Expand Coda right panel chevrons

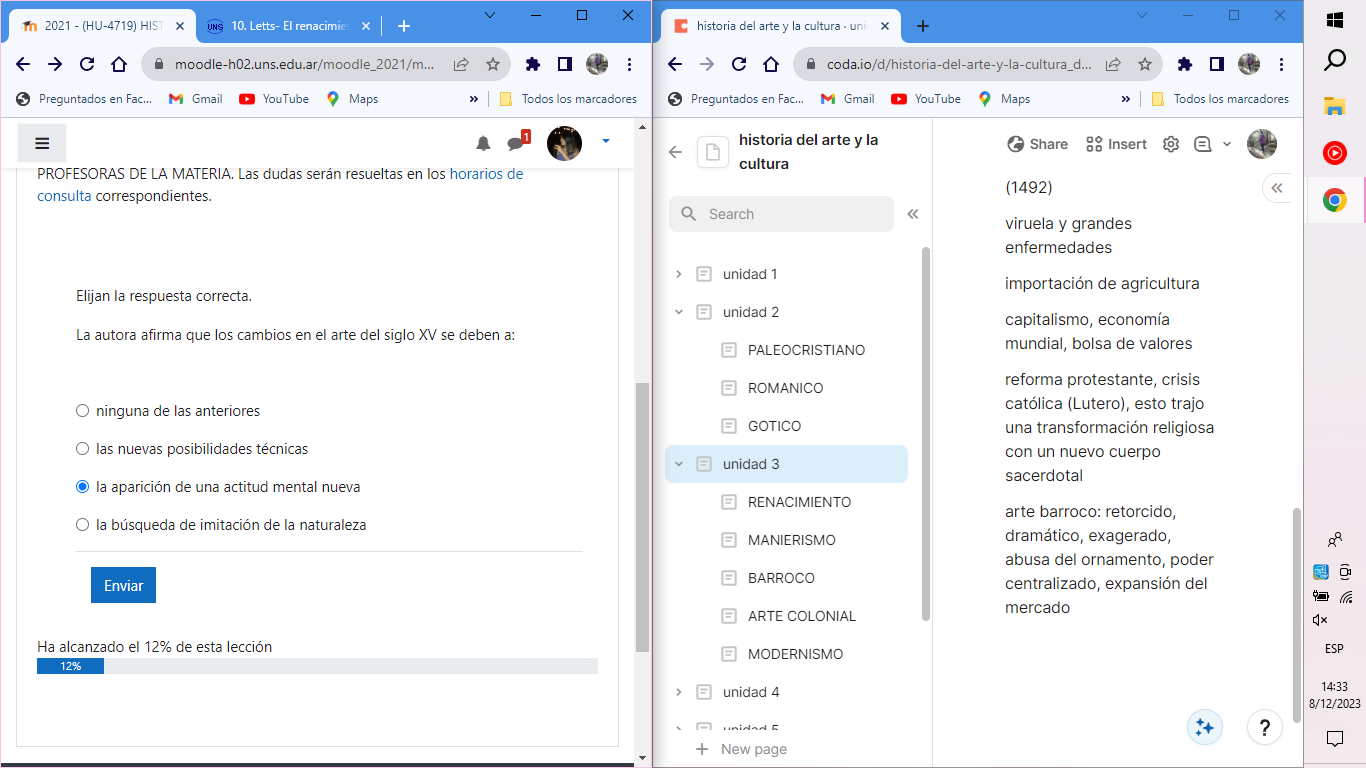[x=1277, y=188]
